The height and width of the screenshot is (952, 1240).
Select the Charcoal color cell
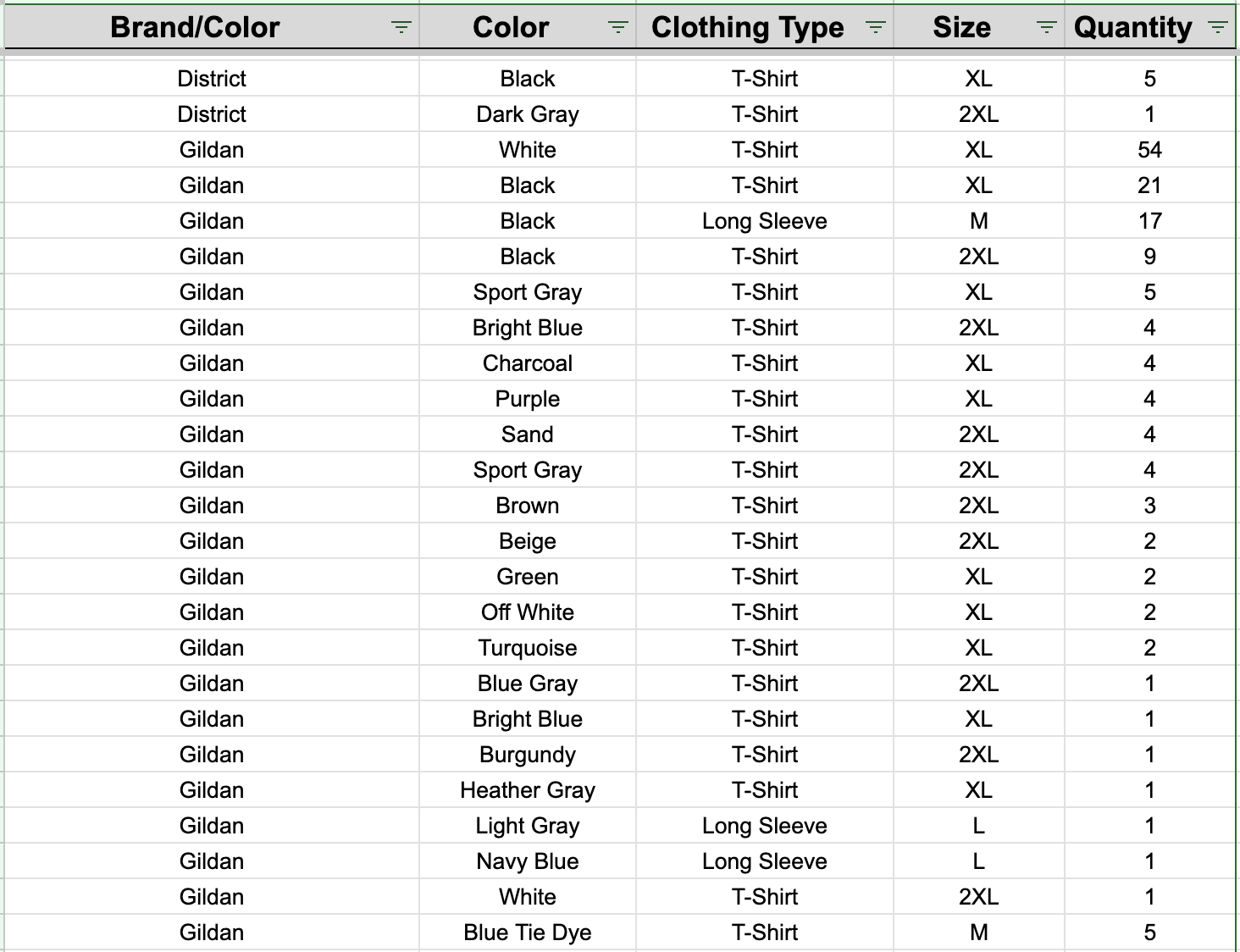click(528, 363)
